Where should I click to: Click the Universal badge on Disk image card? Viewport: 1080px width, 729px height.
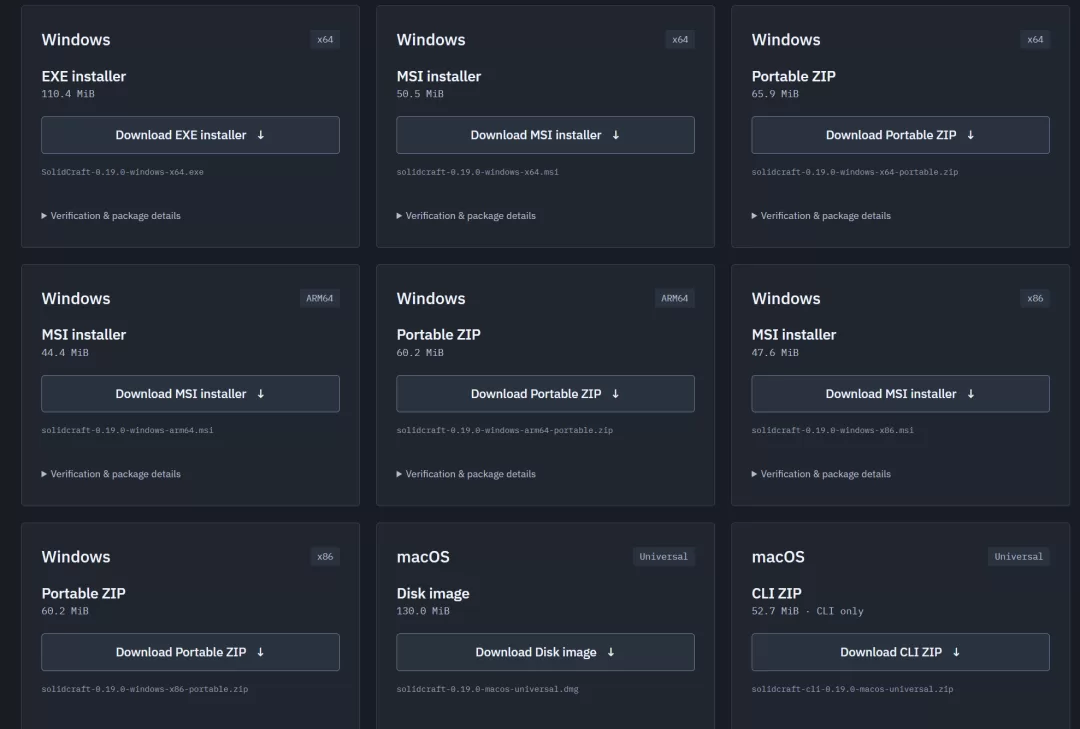[x=663, y=557]
